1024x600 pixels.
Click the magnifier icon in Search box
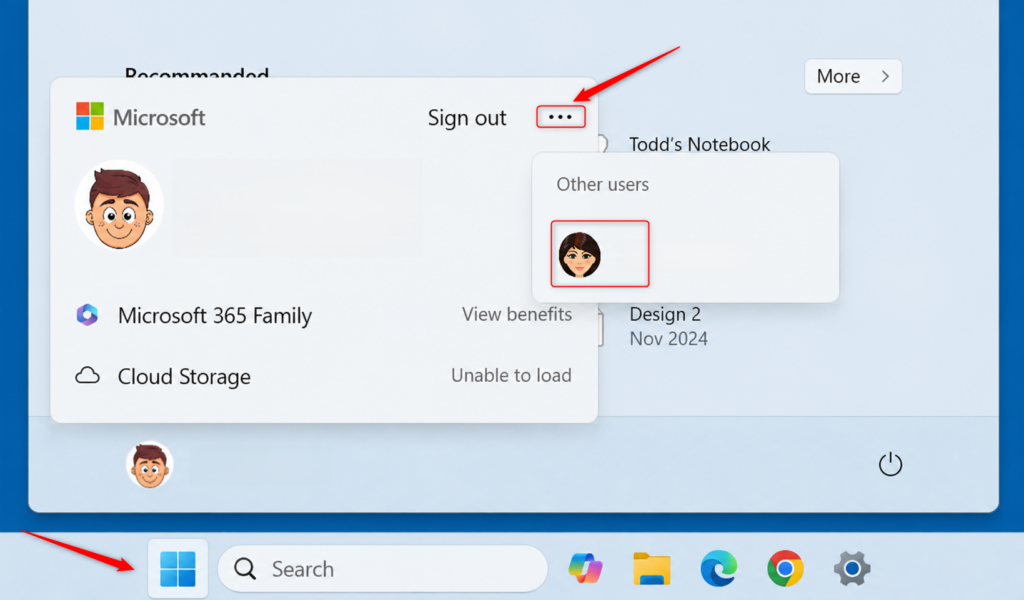tap(245, 569)
